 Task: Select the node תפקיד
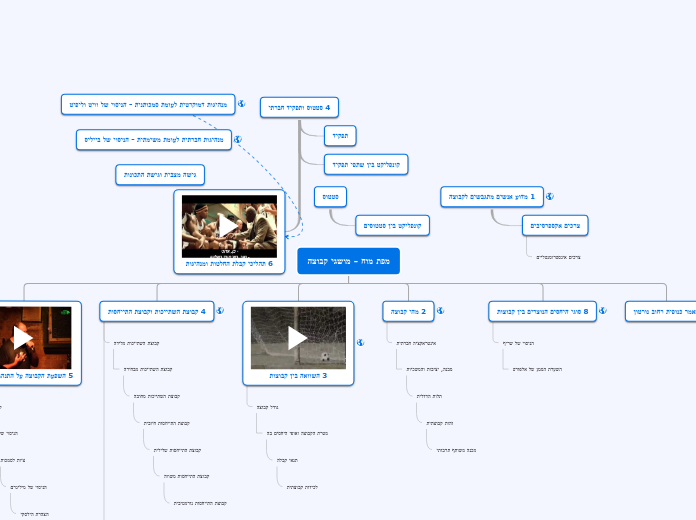(340, 136)
